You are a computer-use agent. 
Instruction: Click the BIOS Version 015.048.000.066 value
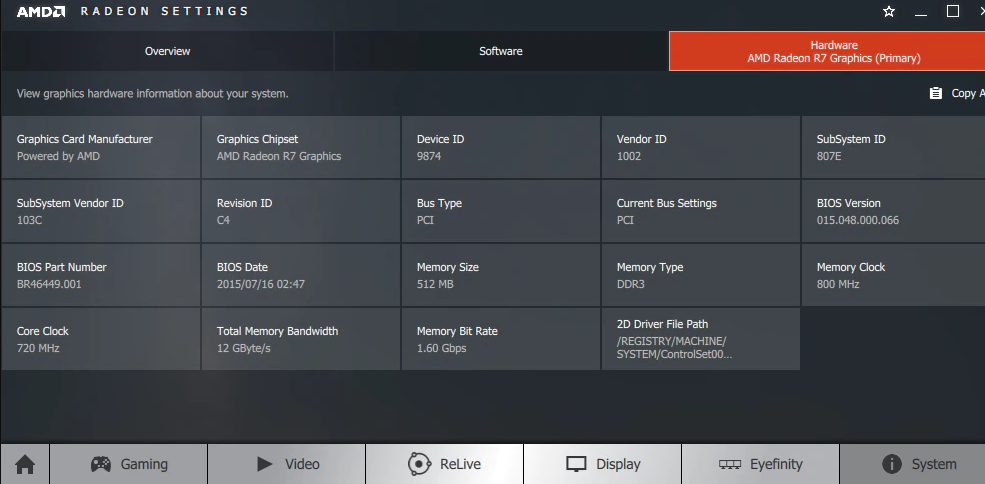tap(857, 220)
